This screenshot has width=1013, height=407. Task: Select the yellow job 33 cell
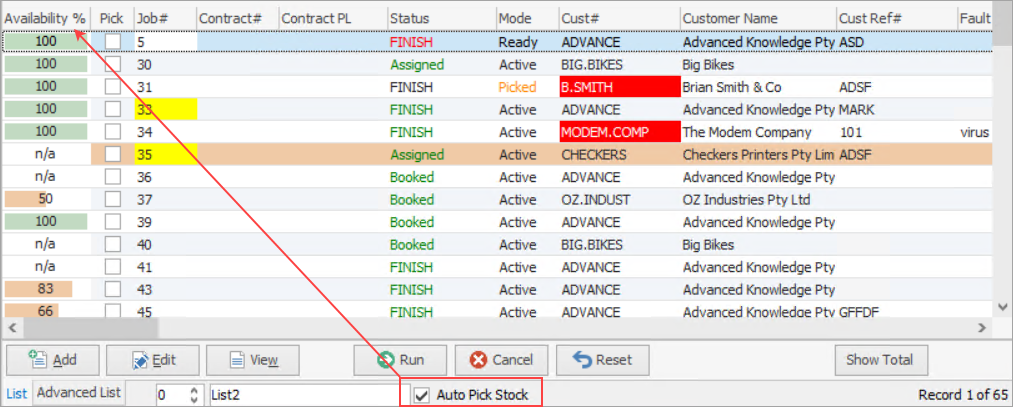pyautogui.click(x=165, y=110)
